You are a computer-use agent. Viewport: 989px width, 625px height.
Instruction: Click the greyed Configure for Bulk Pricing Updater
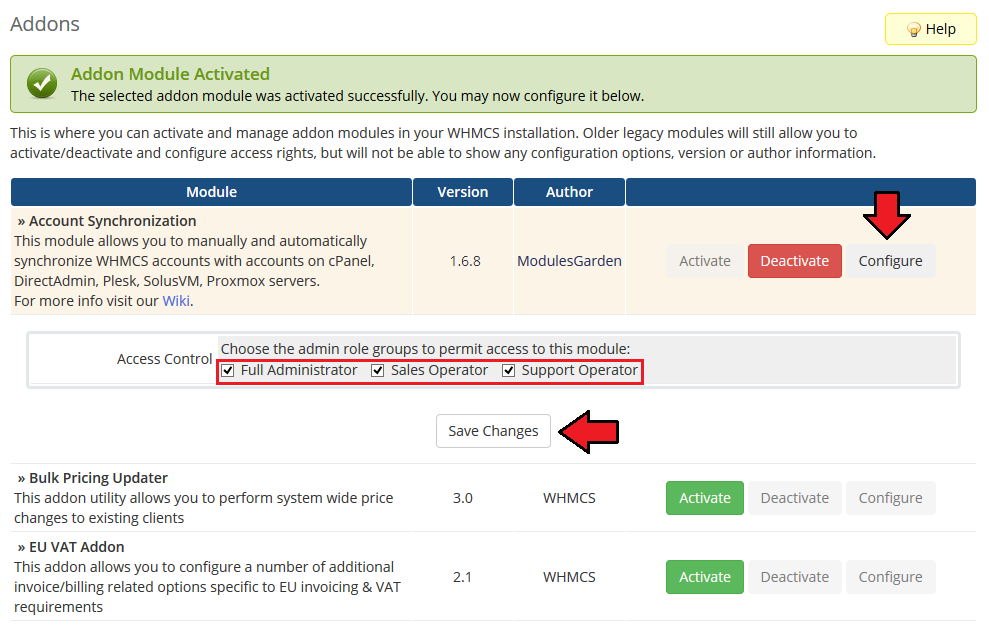[x=890, y=498]
